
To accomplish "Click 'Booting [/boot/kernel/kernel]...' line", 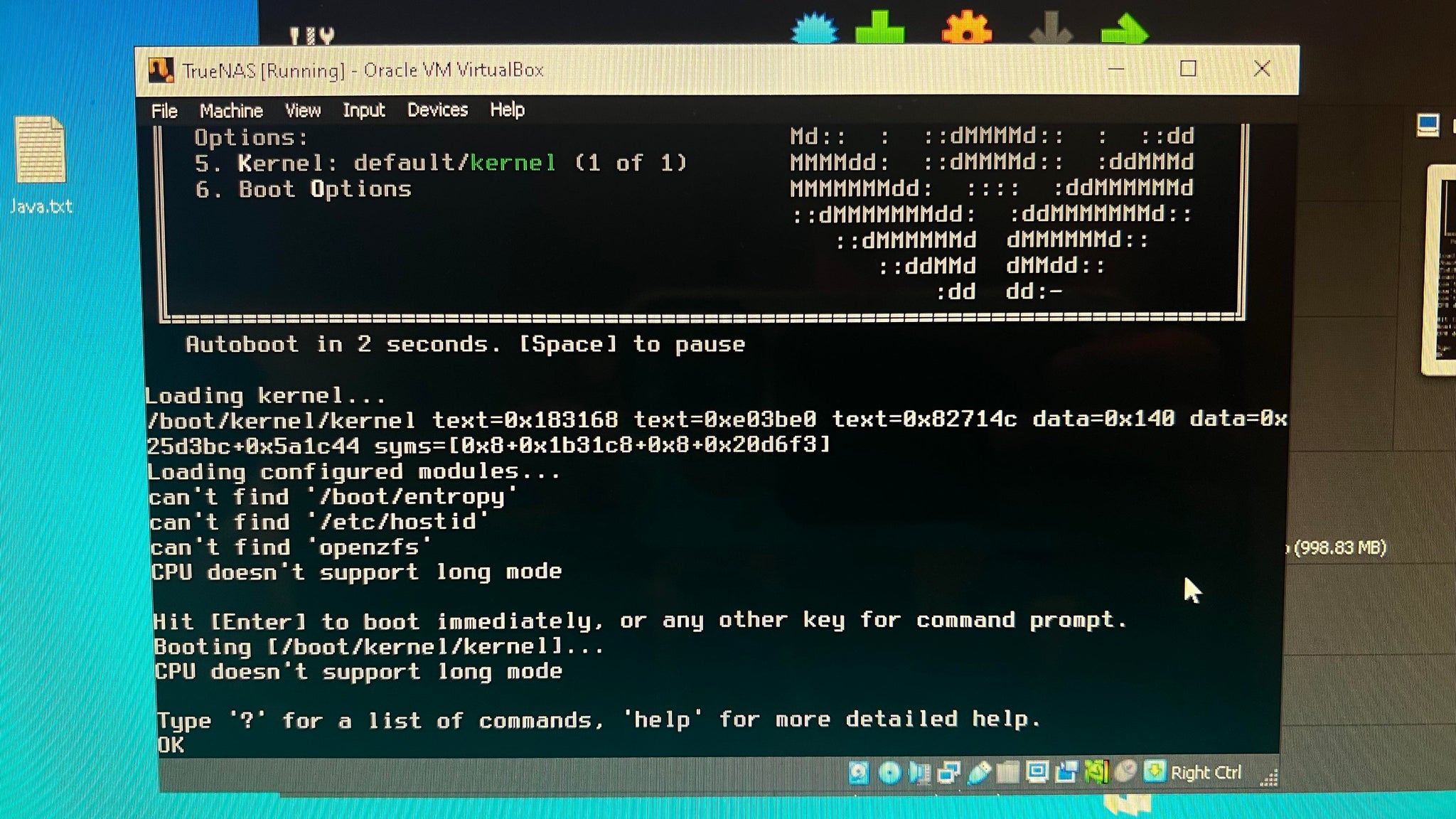I will coord(379,646).
